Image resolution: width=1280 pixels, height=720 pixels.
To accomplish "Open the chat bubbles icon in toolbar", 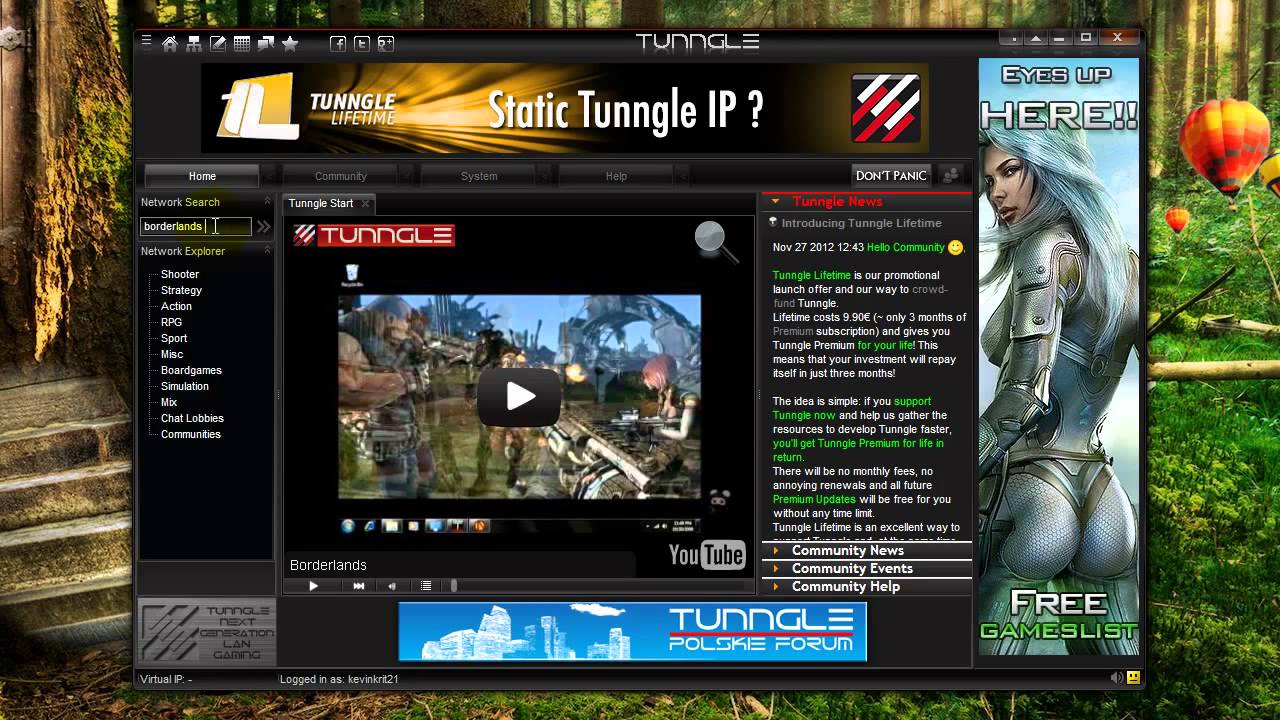I will 266,43.
